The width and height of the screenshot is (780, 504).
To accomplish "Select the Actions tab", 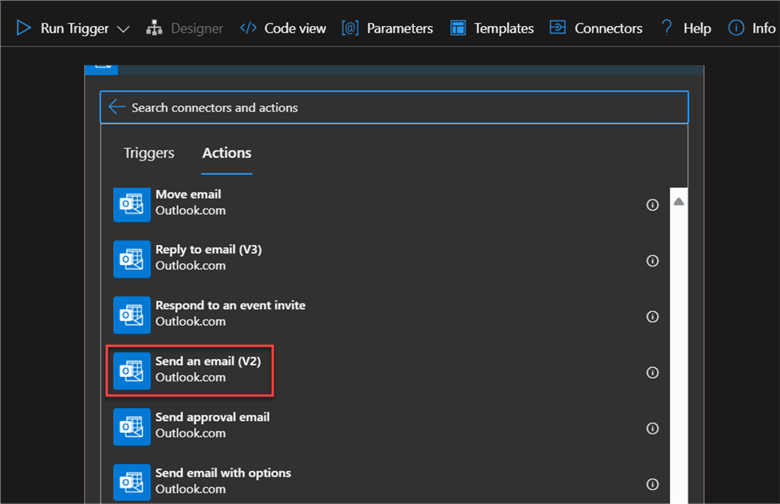I will [x=227, y=153].
